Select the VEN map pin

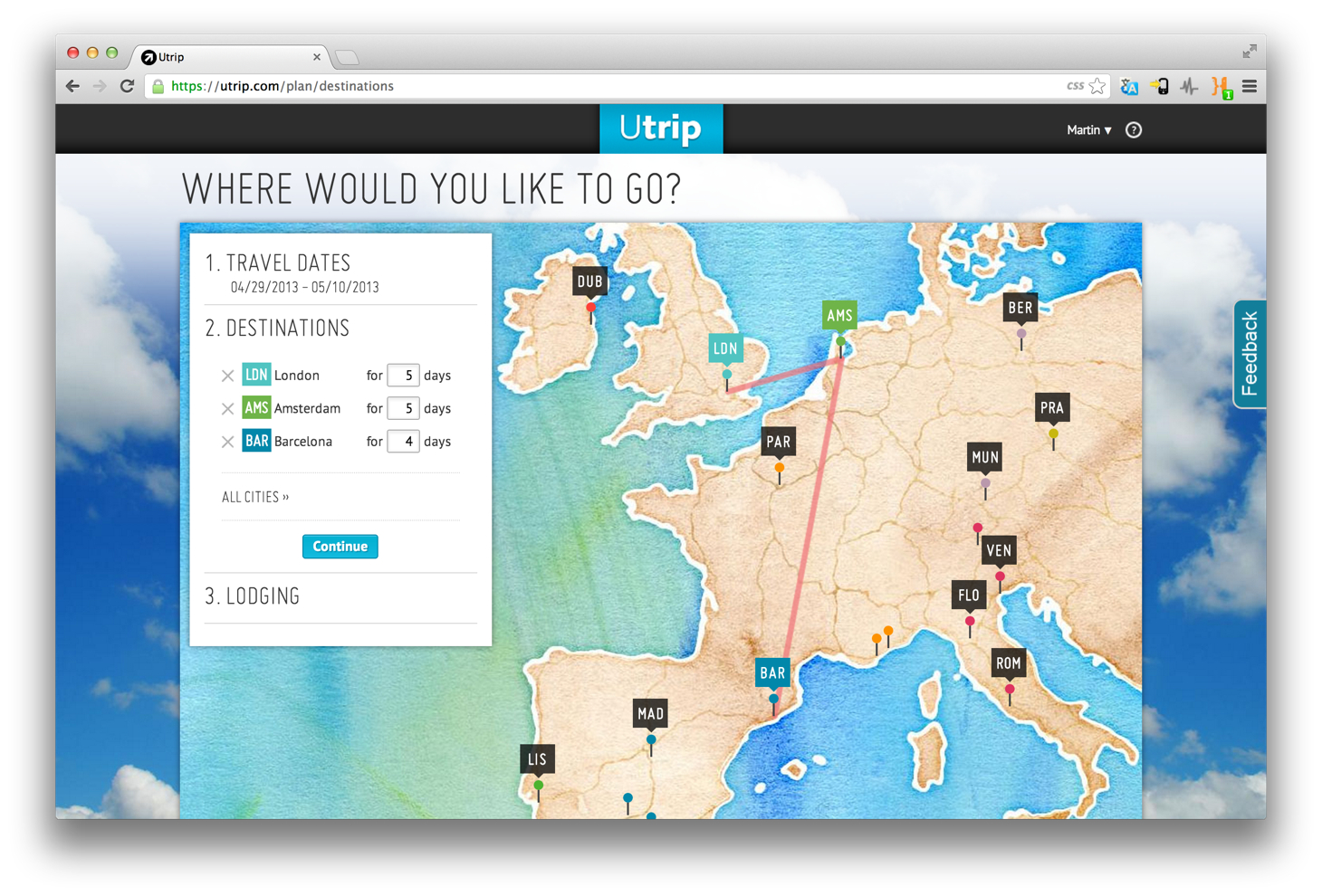999,549
